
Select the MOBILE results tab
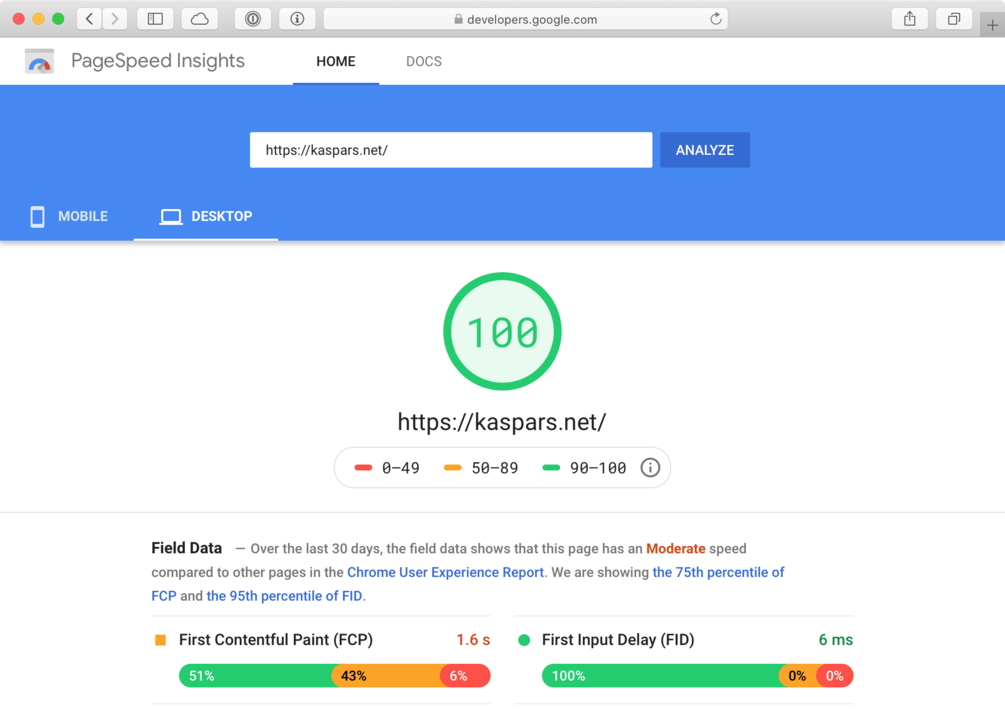point(69,217)
